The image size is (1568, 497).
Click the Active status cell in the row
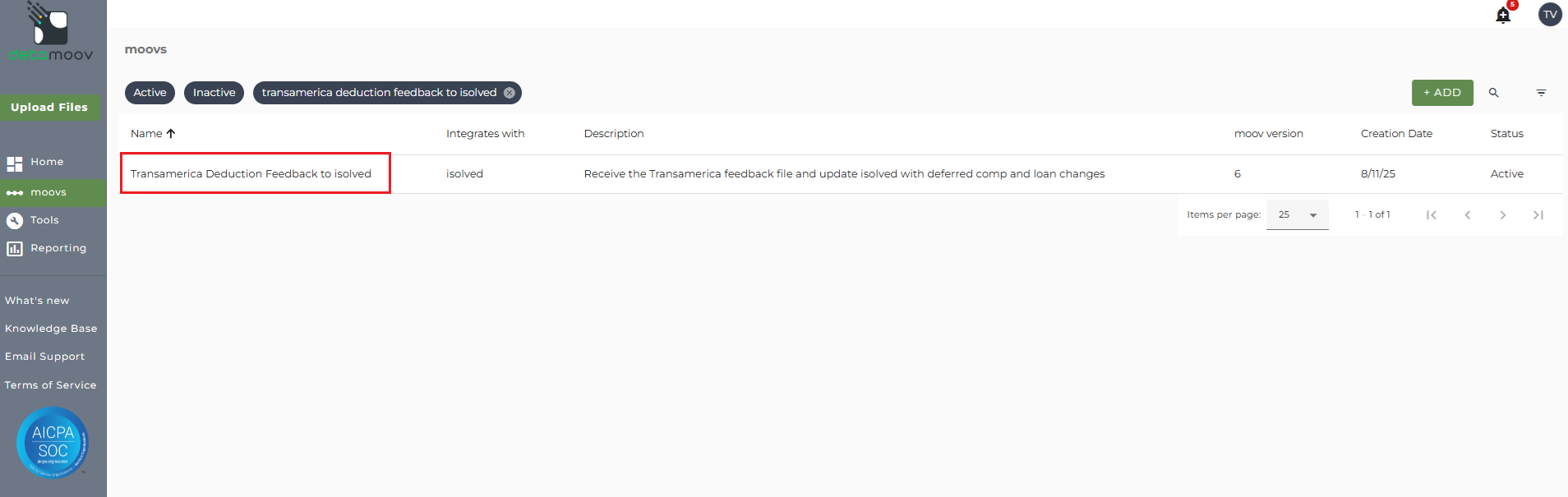[1506, 174]
